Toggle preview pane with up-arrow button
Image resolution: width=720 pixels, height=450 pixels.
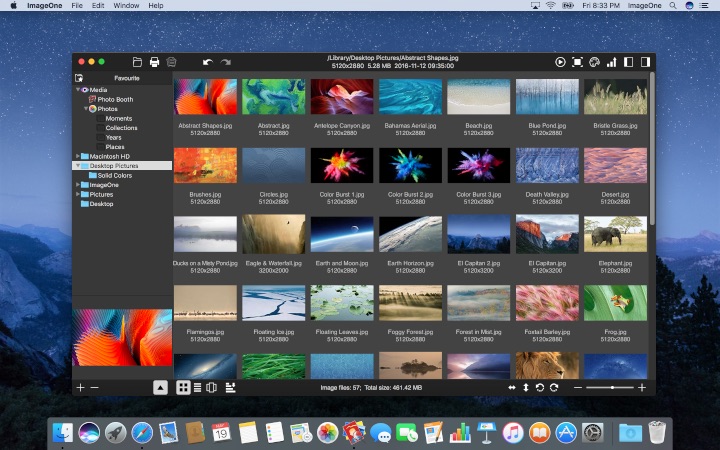[x=160, y=388]
